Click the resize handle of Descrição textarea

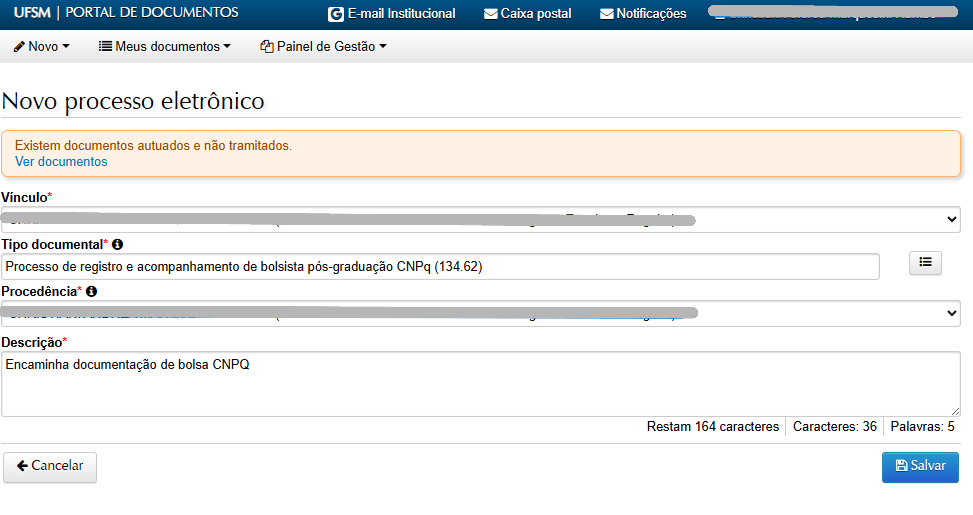click(955, 411)
